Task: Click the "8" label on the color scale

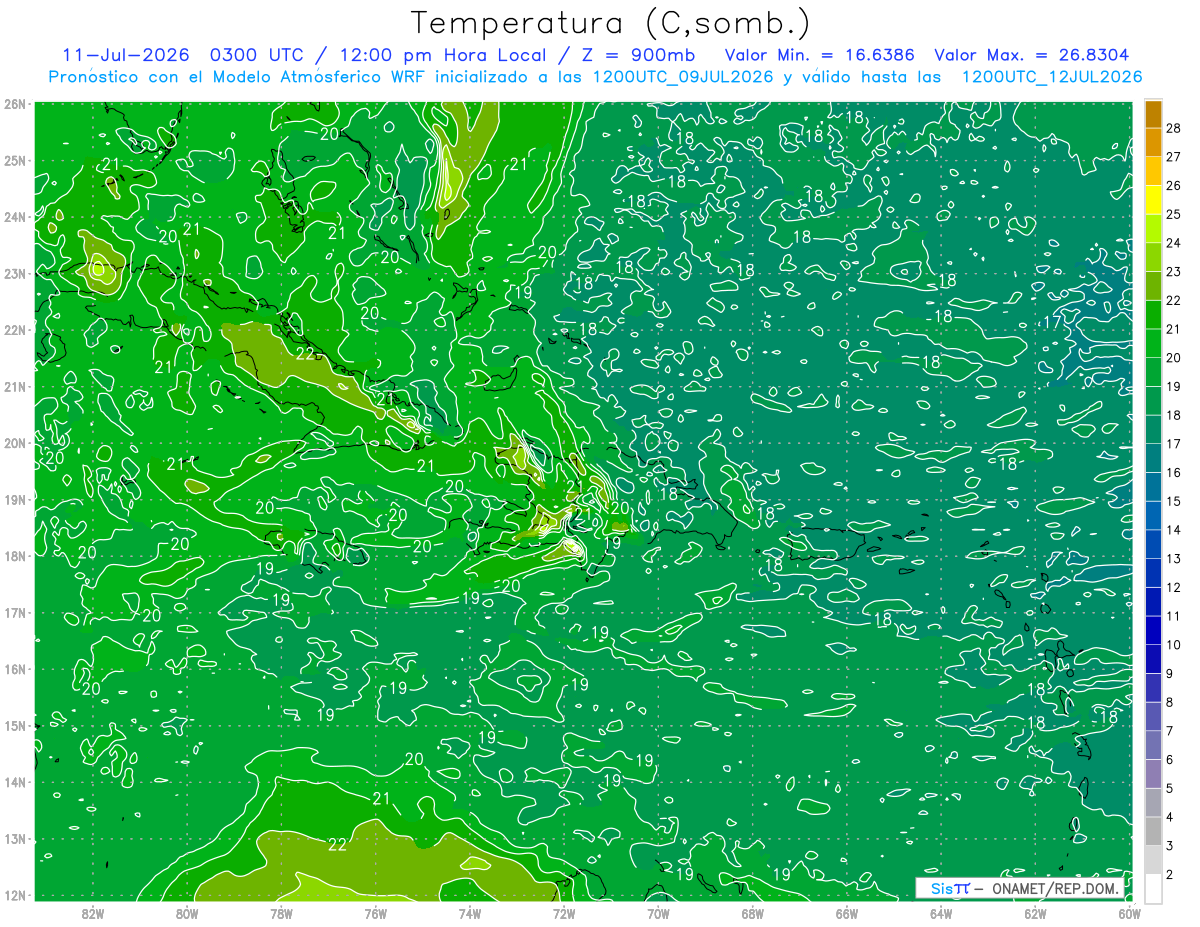Action: click(1170, 702)
